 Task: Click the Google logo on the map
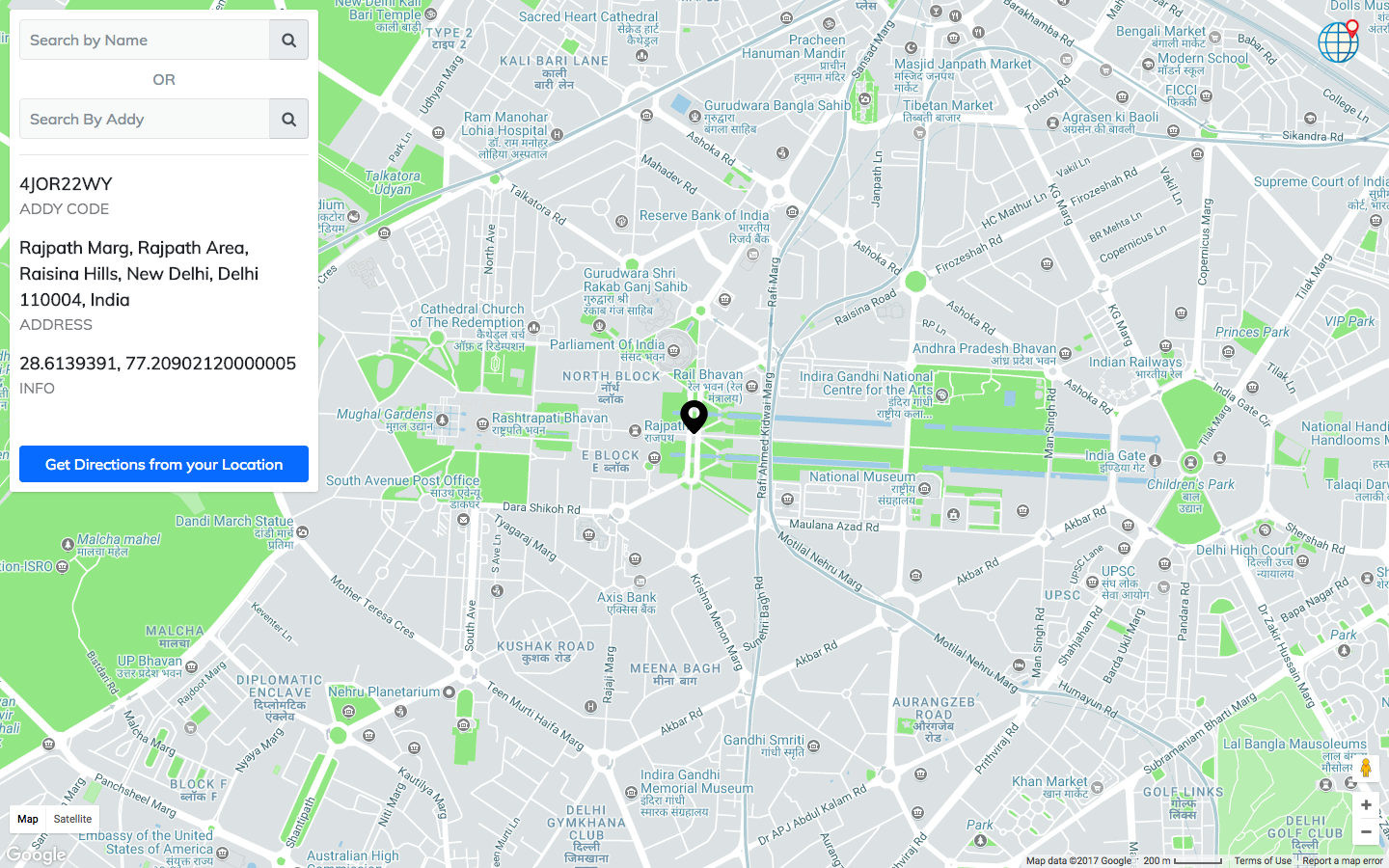pyautogui.click(x=36, y=854)
